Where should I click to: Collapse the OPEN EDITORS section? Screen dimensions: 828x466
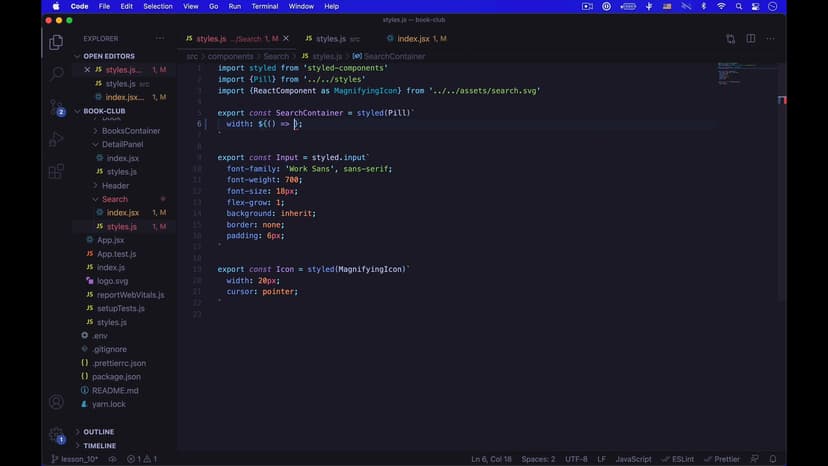click(x=78, y=56)
